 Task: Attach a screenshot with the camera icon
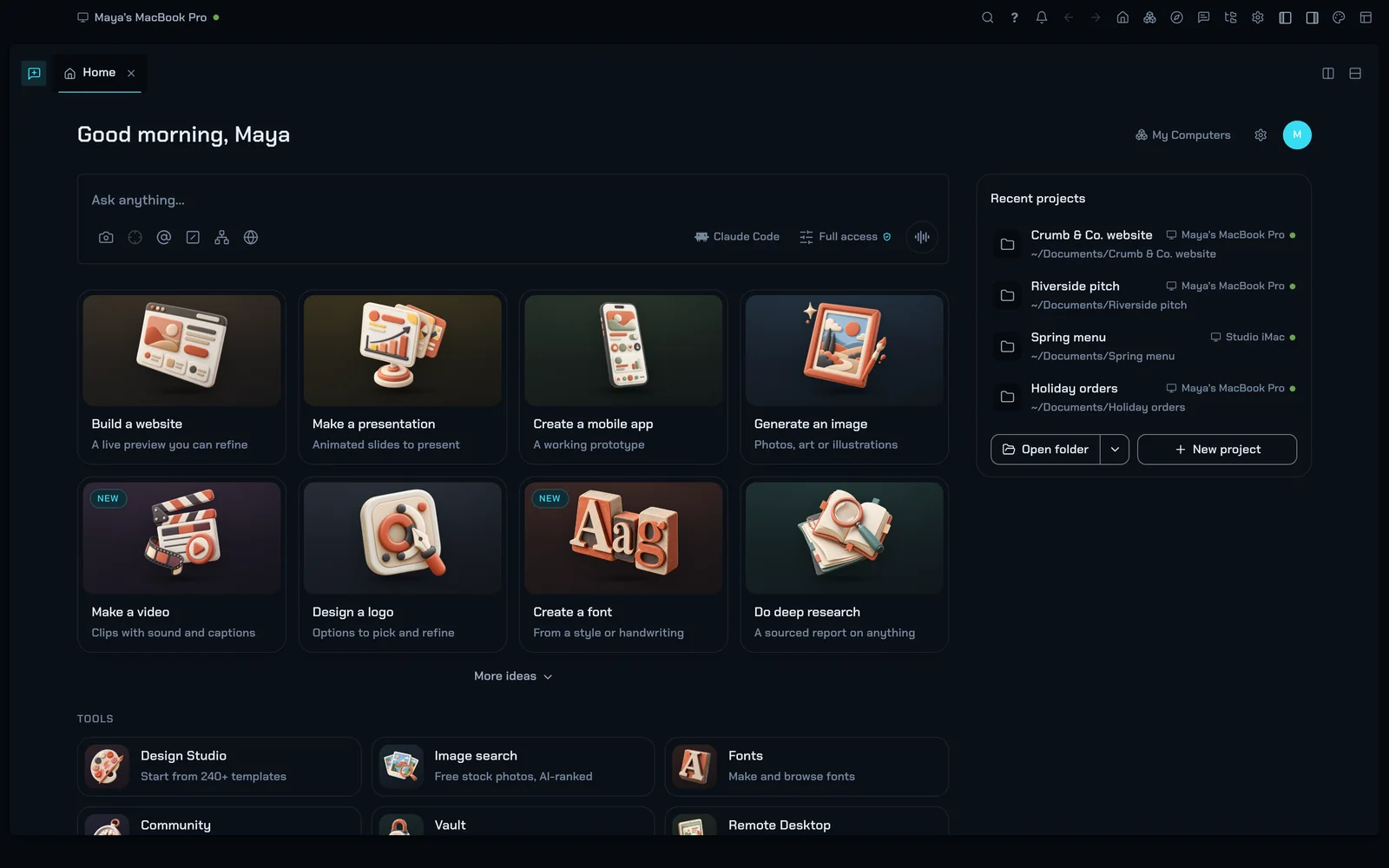[106, 237]
